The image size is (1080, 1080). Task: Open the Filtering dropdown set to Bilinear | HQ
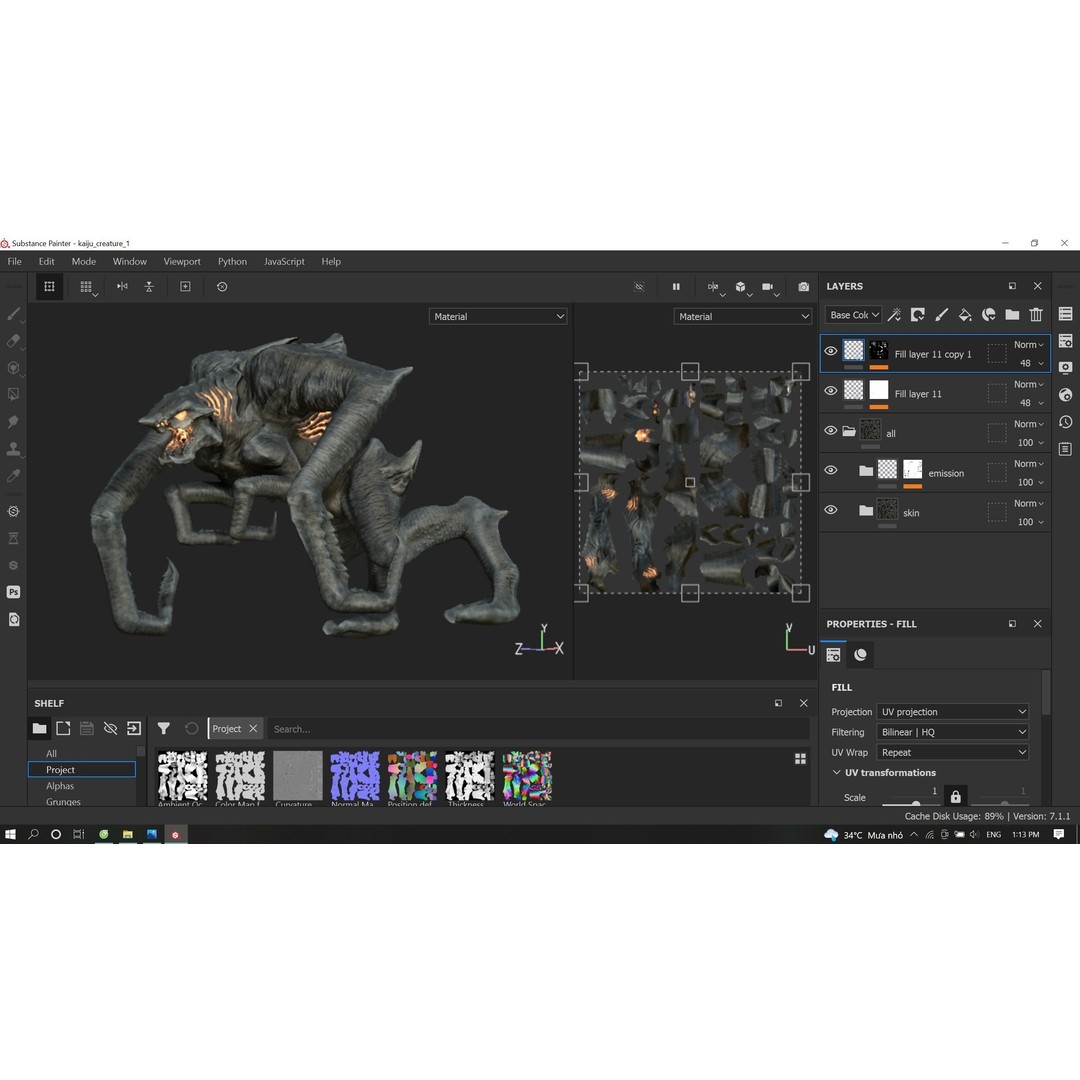(x=953, y=731)
